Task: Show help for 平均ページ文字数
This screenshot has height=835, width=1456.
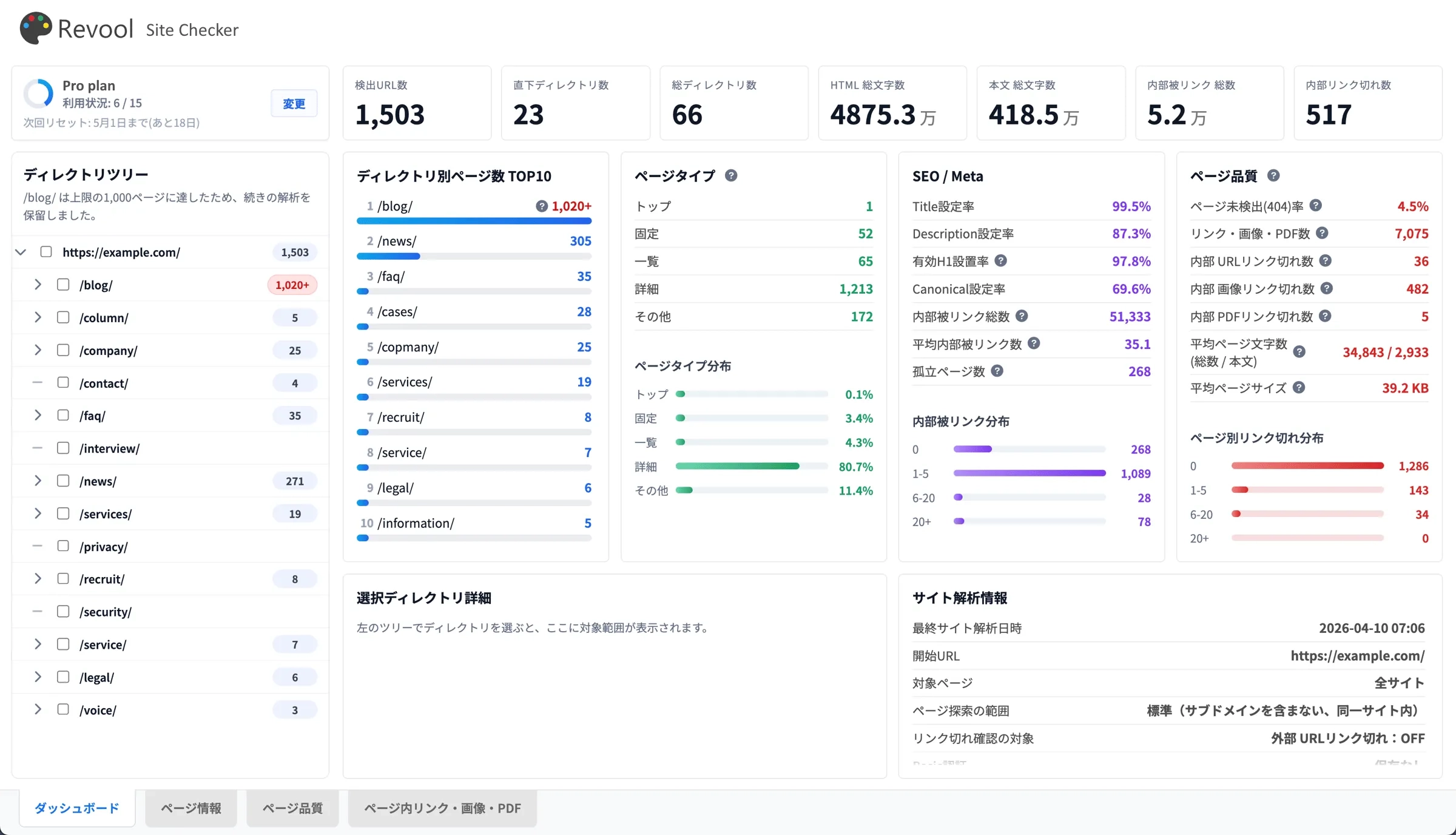Action: [x=1299, y=352]
